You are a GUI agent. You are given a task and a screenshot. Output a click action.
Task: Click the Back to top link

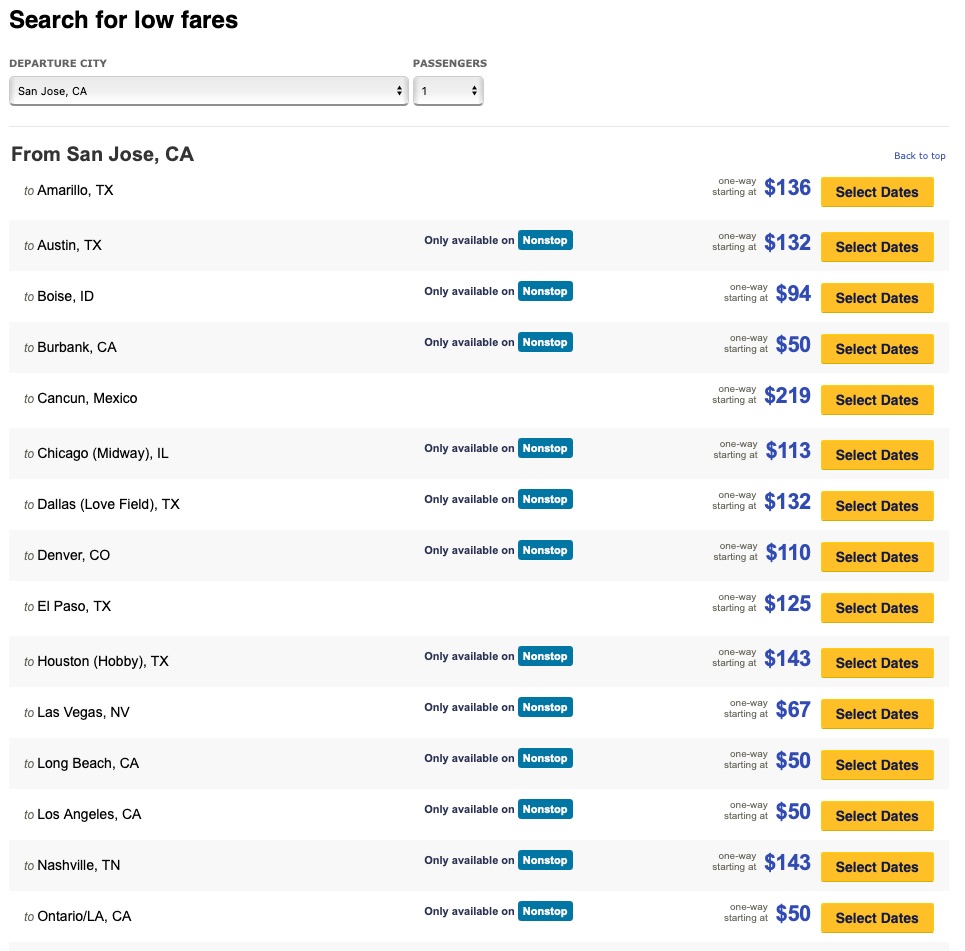click(919, 156)
